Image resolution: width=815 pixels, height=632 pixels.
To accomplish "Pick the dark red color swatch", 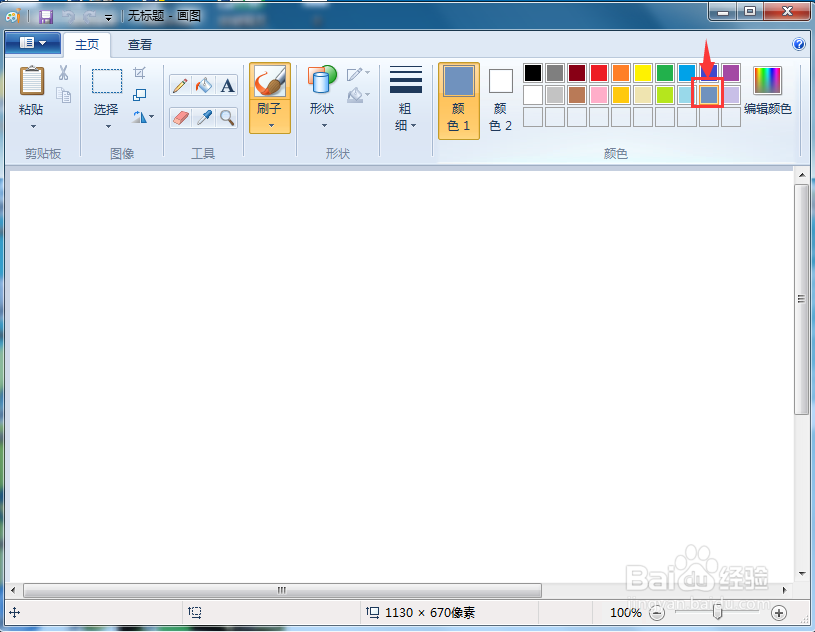I will (x=577, y=73).
